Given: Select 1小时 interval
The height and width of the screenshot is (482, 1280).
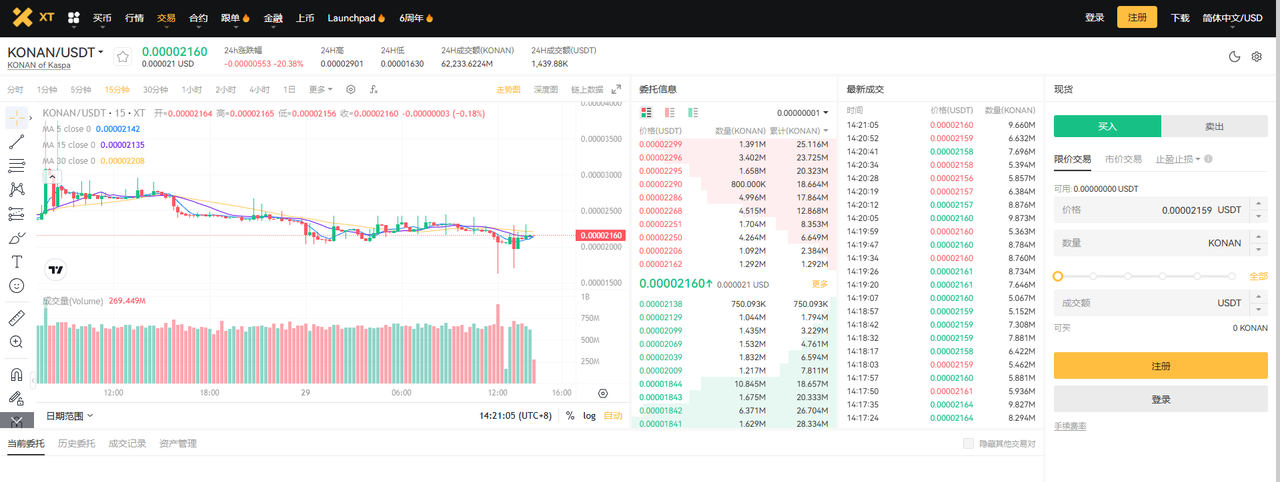Looking at the screenshot, I should tap(191, 89).
